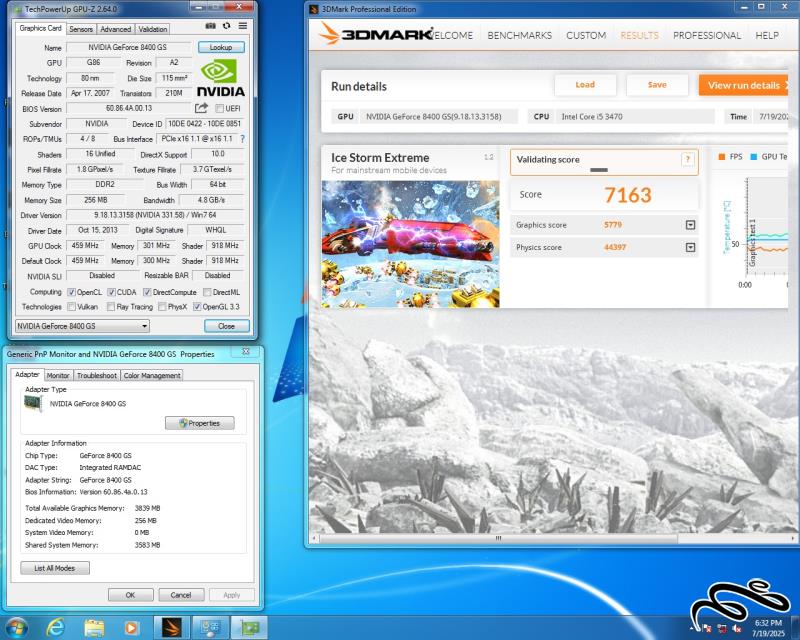Switch to display properties taskbar icon
This screenshot has height=640, width=800.
coord(210,628)
